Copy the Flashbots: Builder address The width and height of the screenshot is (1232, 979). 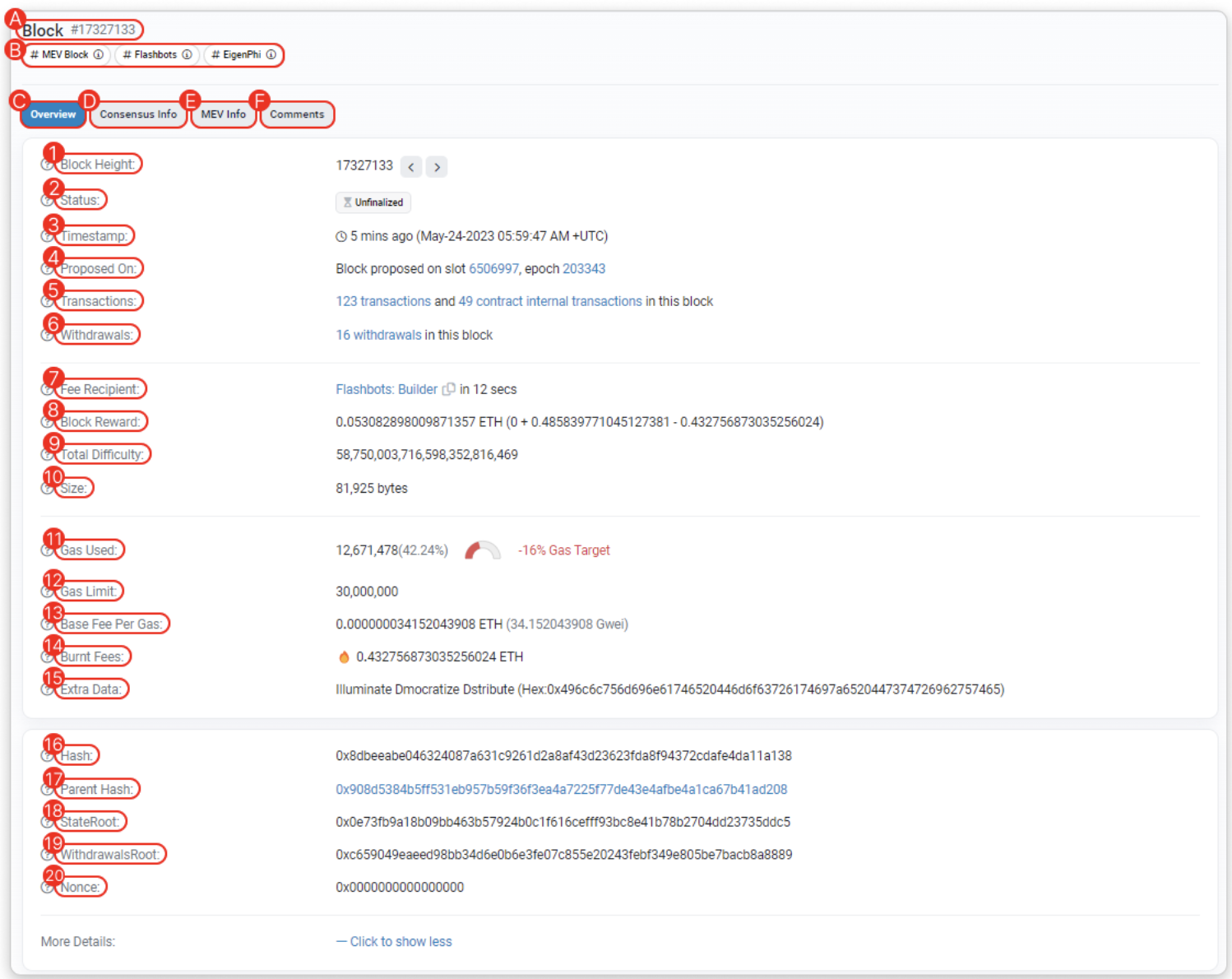tap(448, 389)
